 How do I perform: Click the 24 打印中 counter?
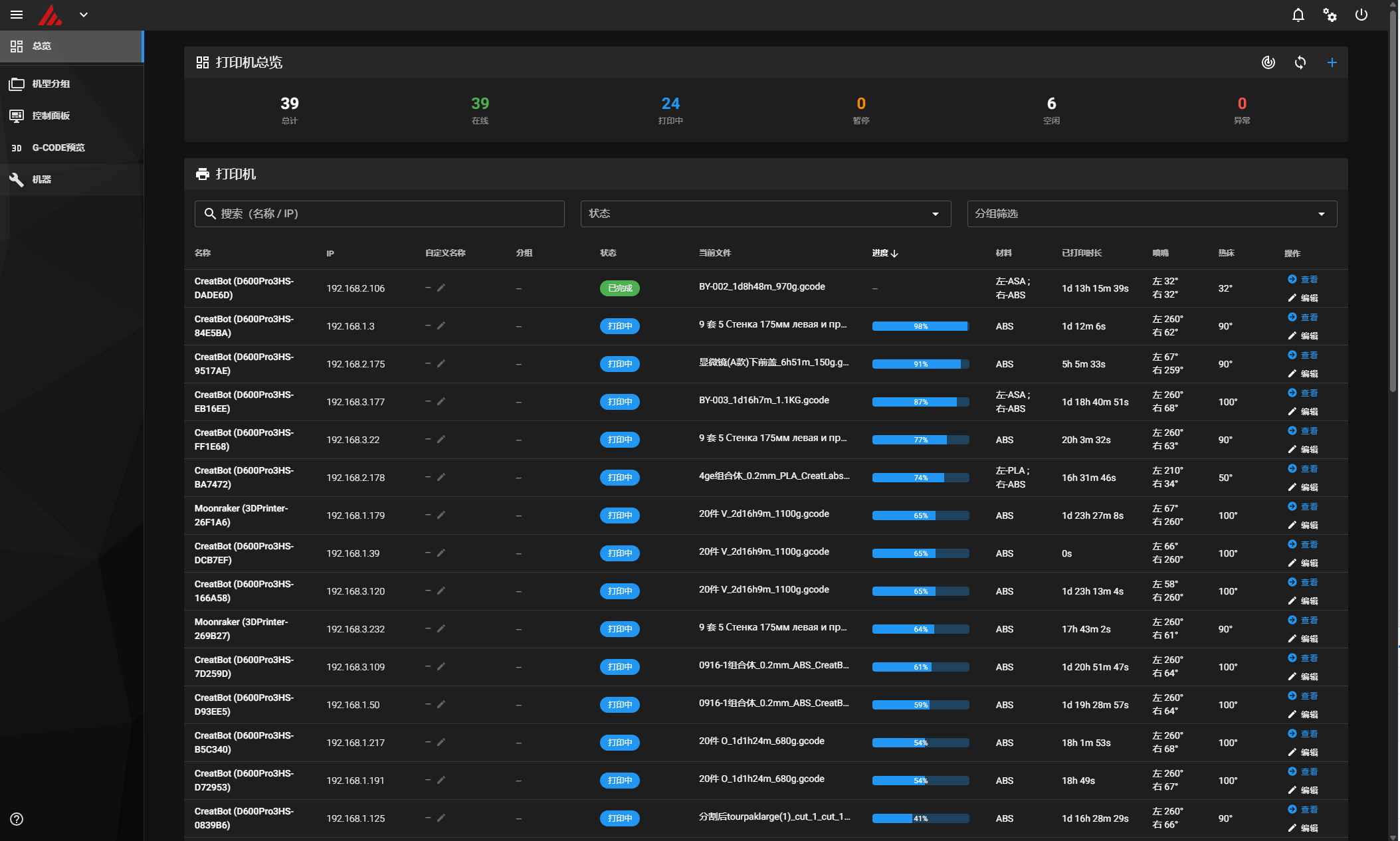pyautogui.click(x=670, y=110)
